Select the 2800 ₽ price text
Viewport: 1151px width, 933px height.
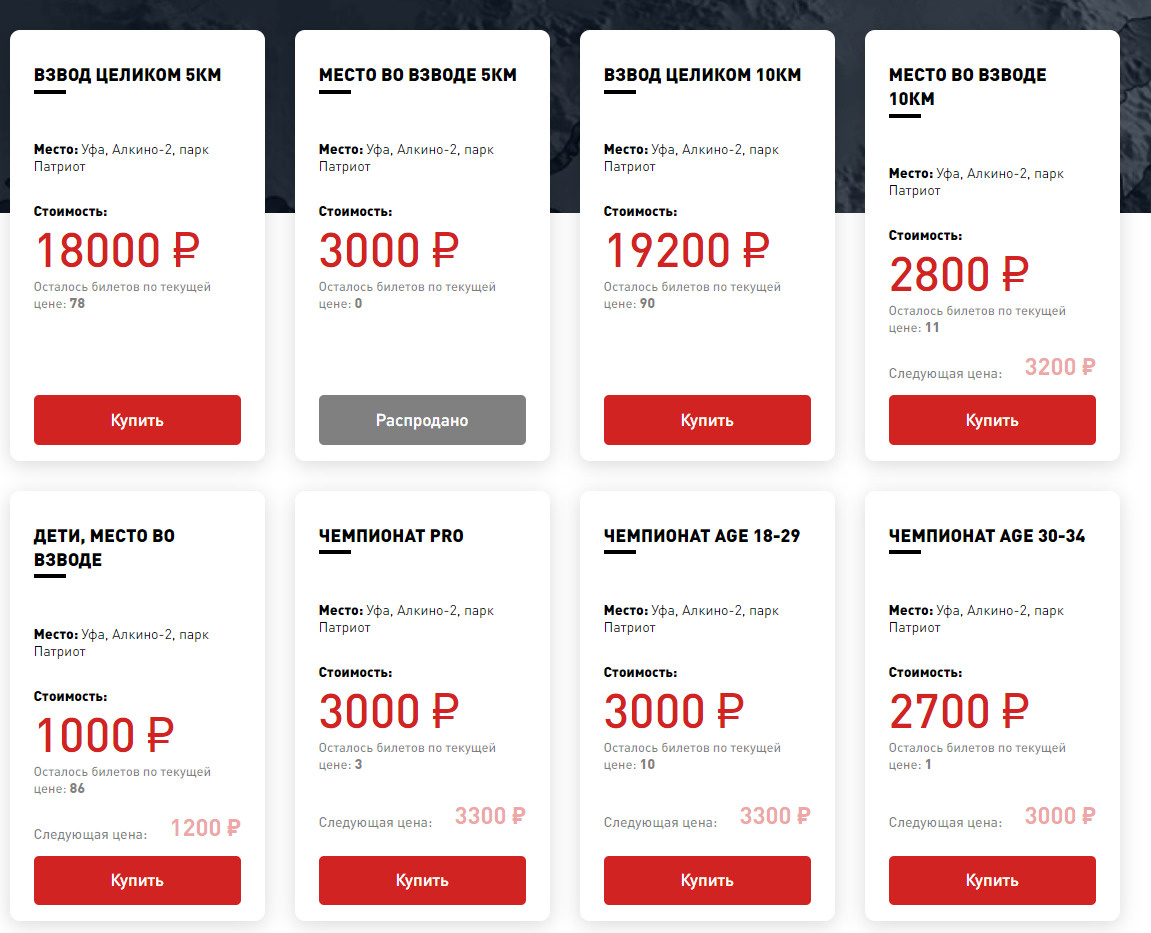pos(958,274)
